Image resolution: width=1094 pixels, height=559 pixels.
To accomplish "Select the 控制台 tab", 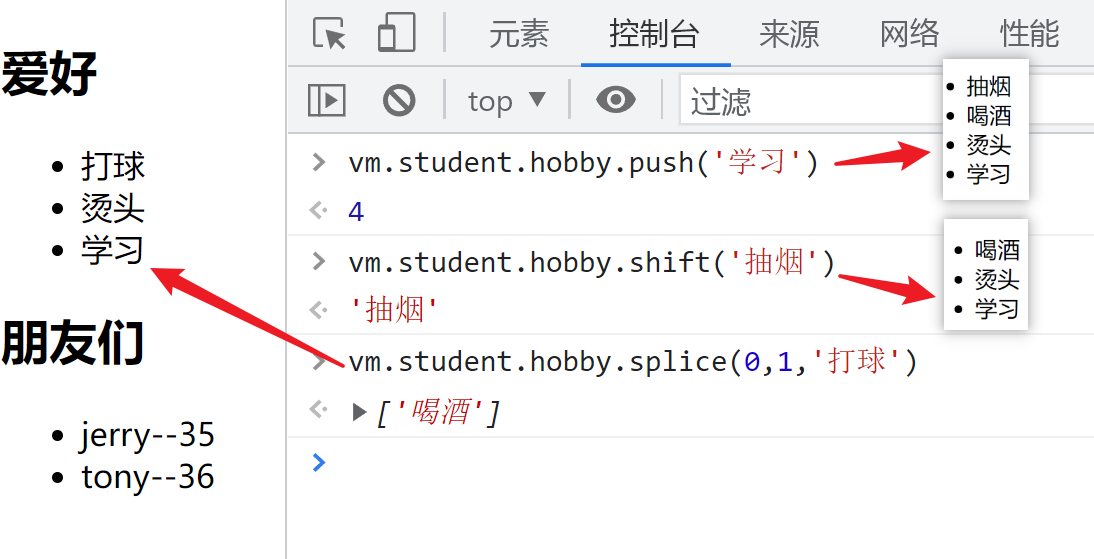I will [x=655, y=34].
